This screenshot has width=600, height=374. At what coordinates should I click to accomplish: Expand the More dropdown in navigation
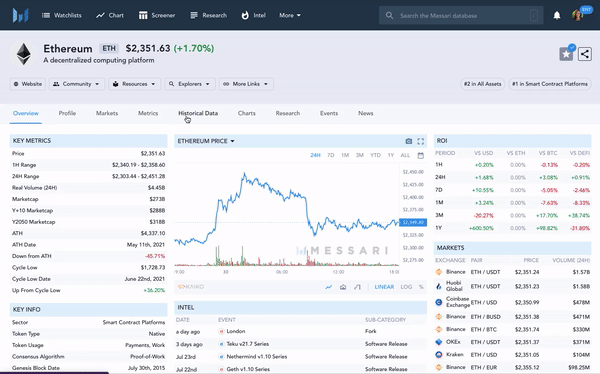point(290,15)
